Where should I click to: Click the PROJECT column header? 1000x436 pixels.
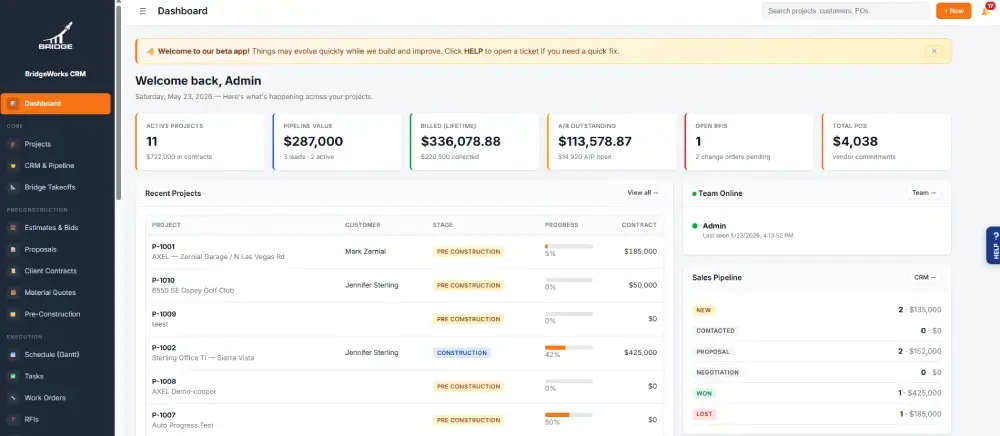(166, 225)
